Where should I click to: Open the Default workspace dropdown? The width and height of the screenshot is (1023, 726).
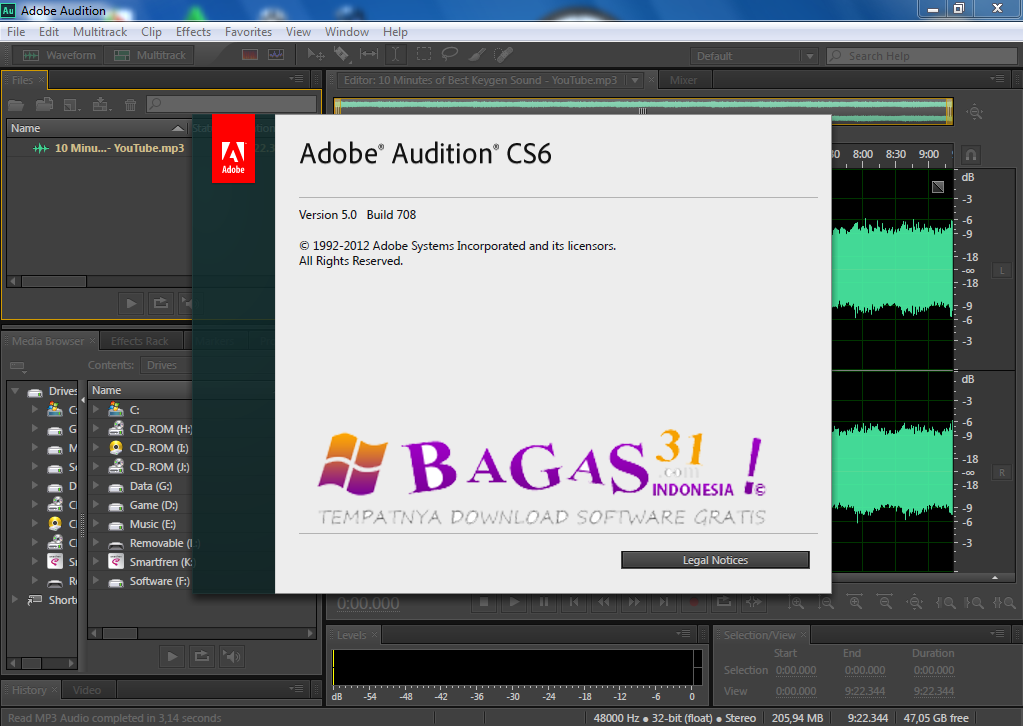pyautogui.click(x=754, y=56)
